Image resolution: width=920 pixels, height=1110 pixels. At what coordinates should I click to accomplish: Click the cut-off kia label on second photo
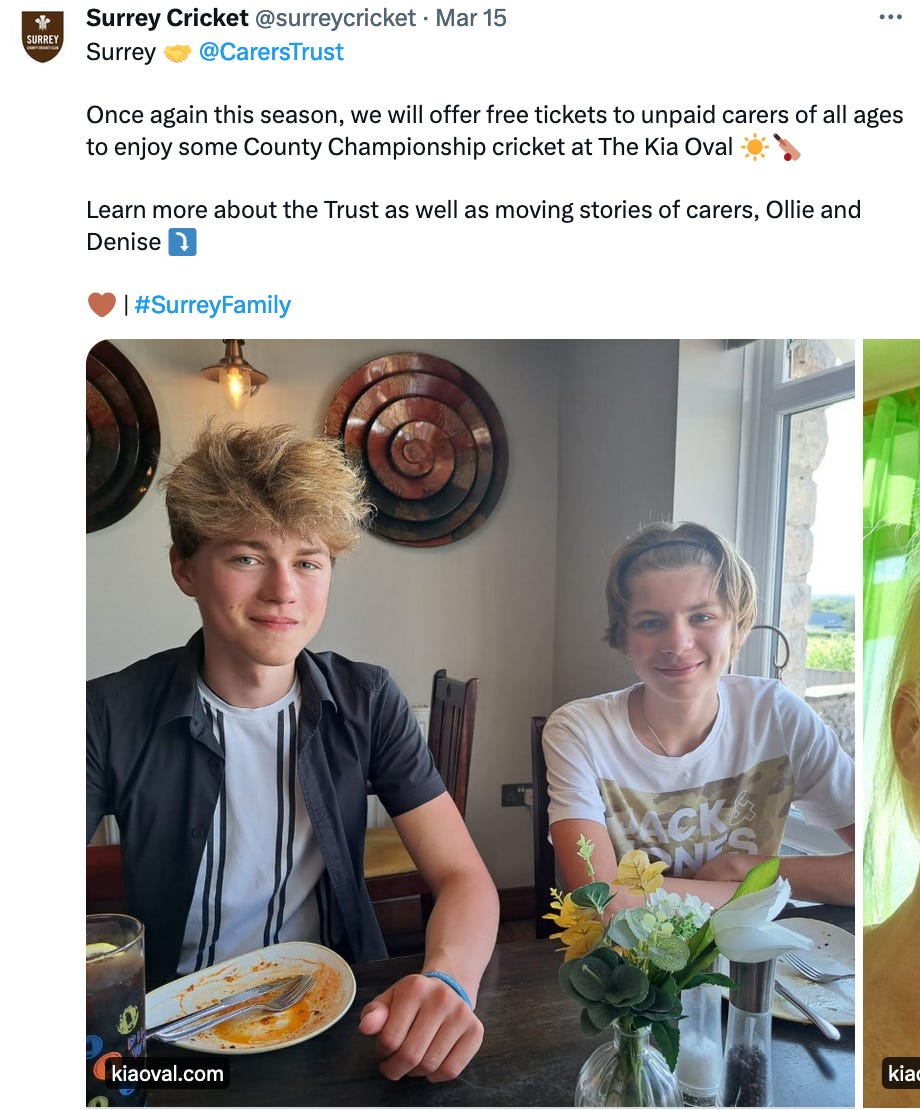[901, 1073]
